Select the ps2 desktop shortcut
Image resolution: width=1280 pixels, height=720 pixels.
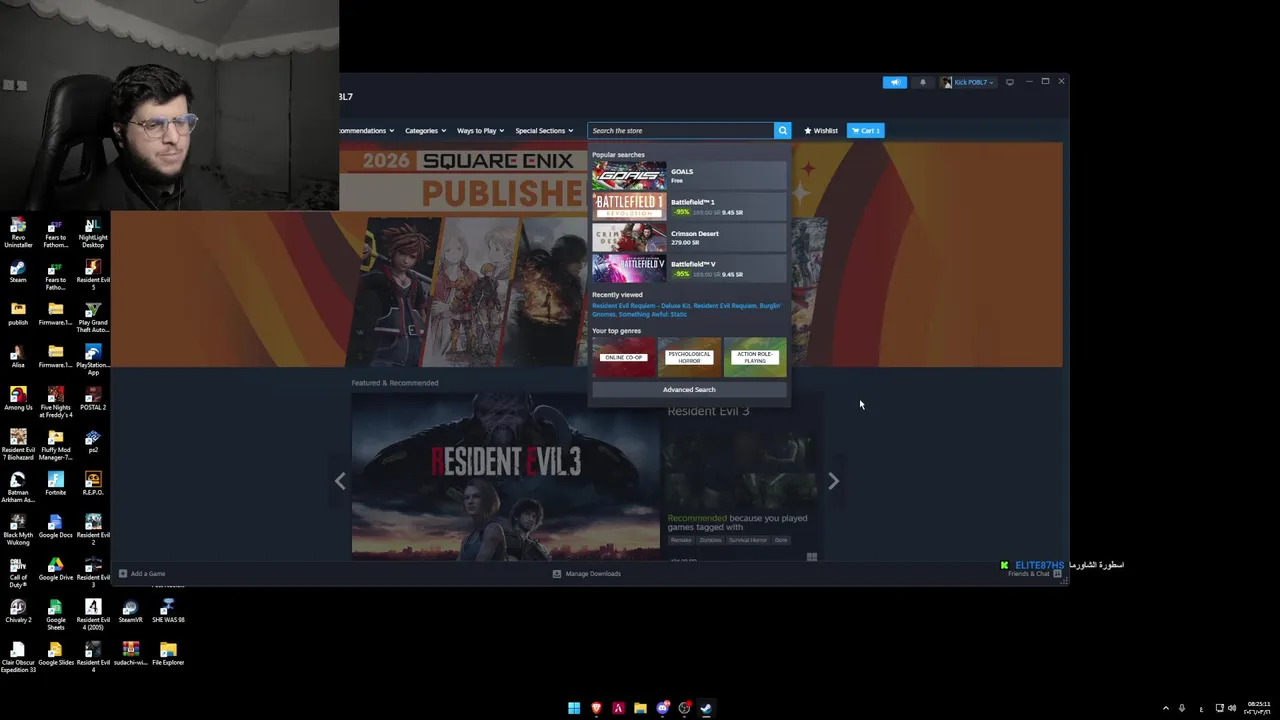(93, 442)
